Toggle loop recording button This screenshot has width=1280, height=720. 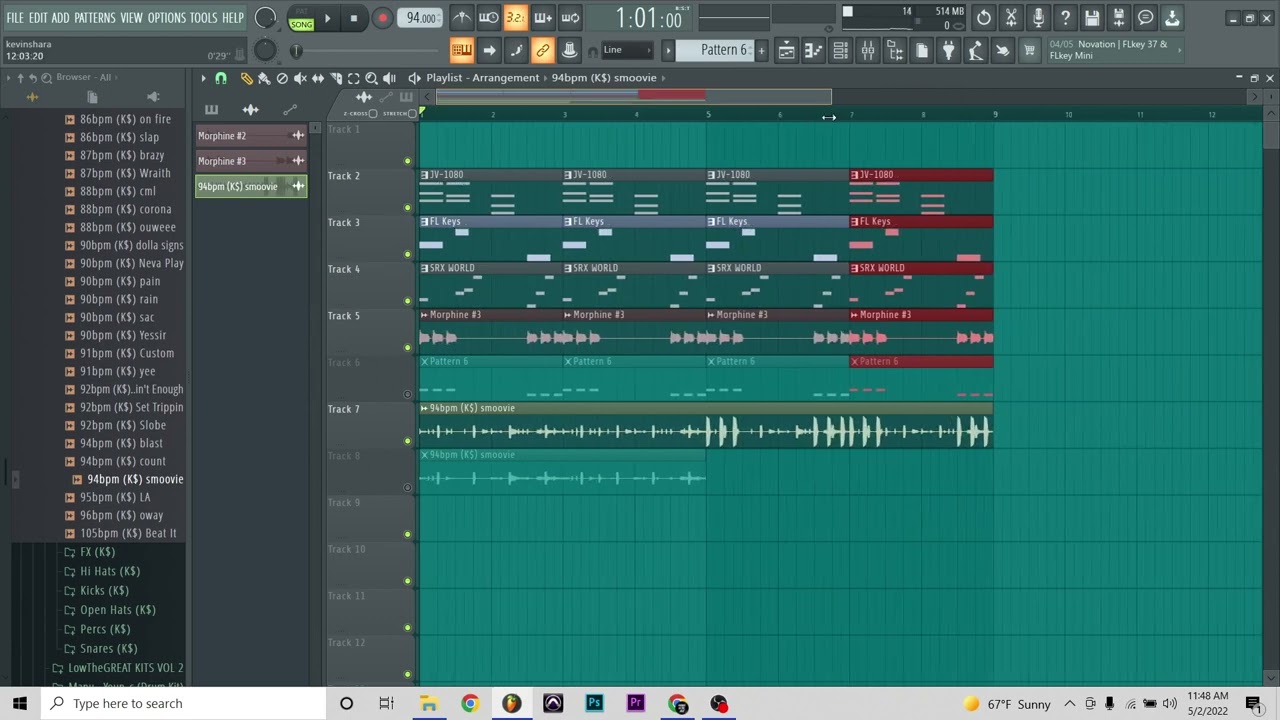(570, 17)
